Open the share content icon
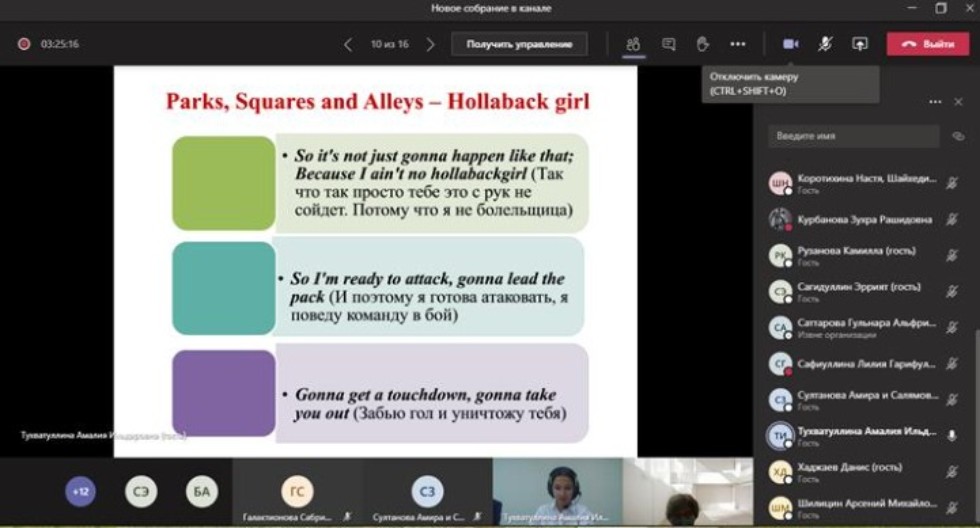Viewport: 980px width, 528px height. (x=859, y=44)
